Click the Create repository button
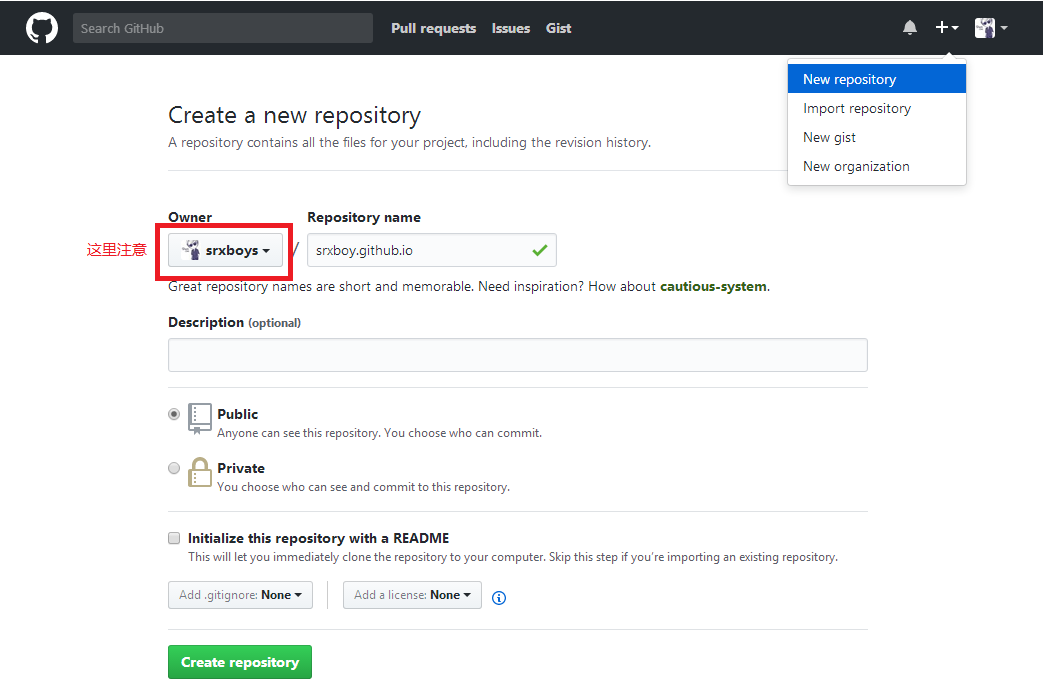This screenshot has width=1043, height=699. pos(239,662)
